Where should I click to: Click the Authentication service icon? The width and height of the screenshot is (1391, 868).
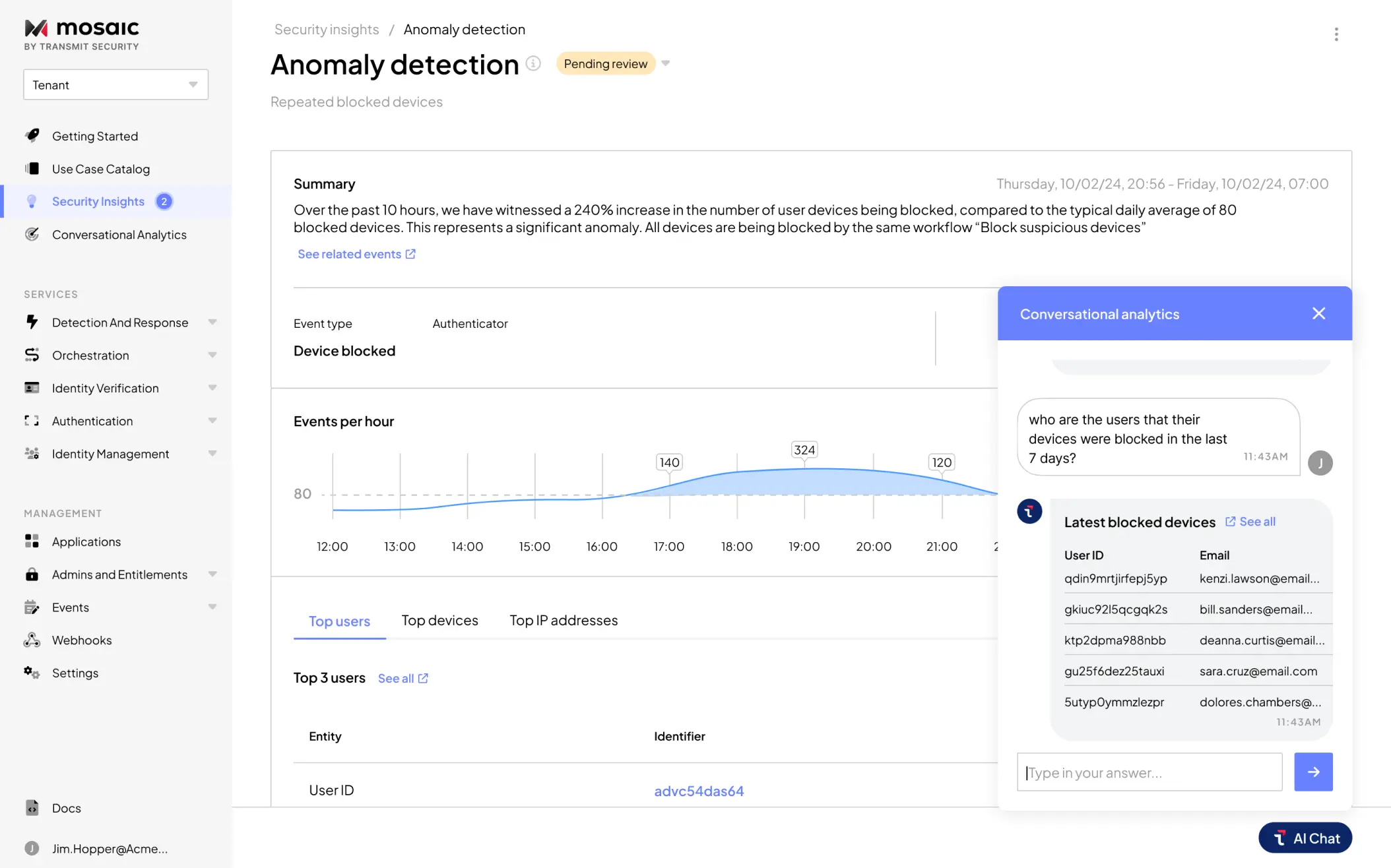coord(32,420)
